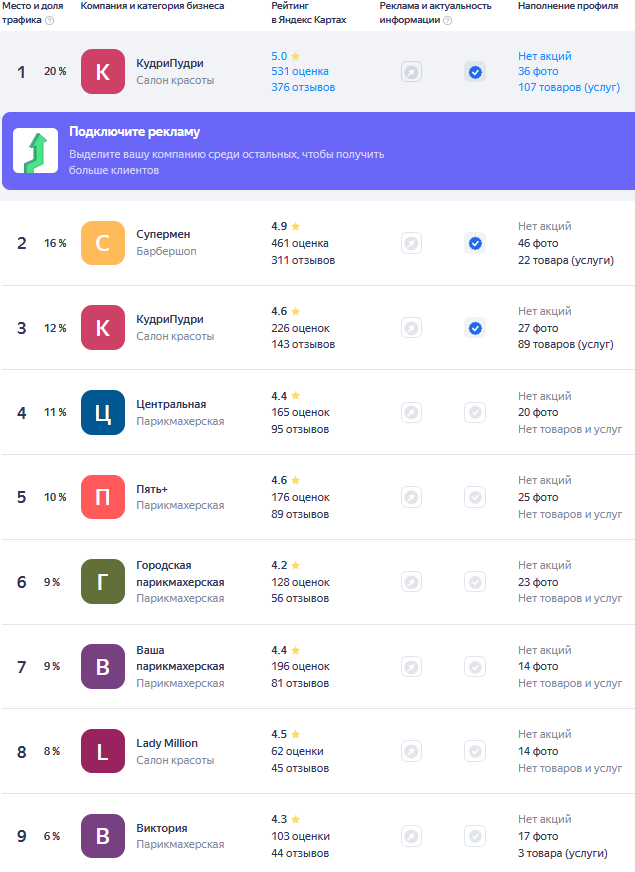The image size is (635, 872).
Task: Open the "531 оценка" ratings link
Action: pos(300,72)
